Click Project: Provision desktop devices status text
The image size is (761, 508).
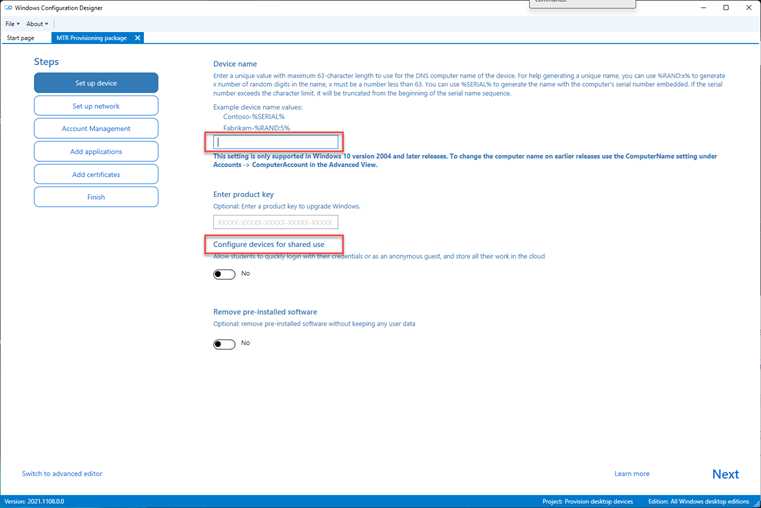tap(588, 501)
